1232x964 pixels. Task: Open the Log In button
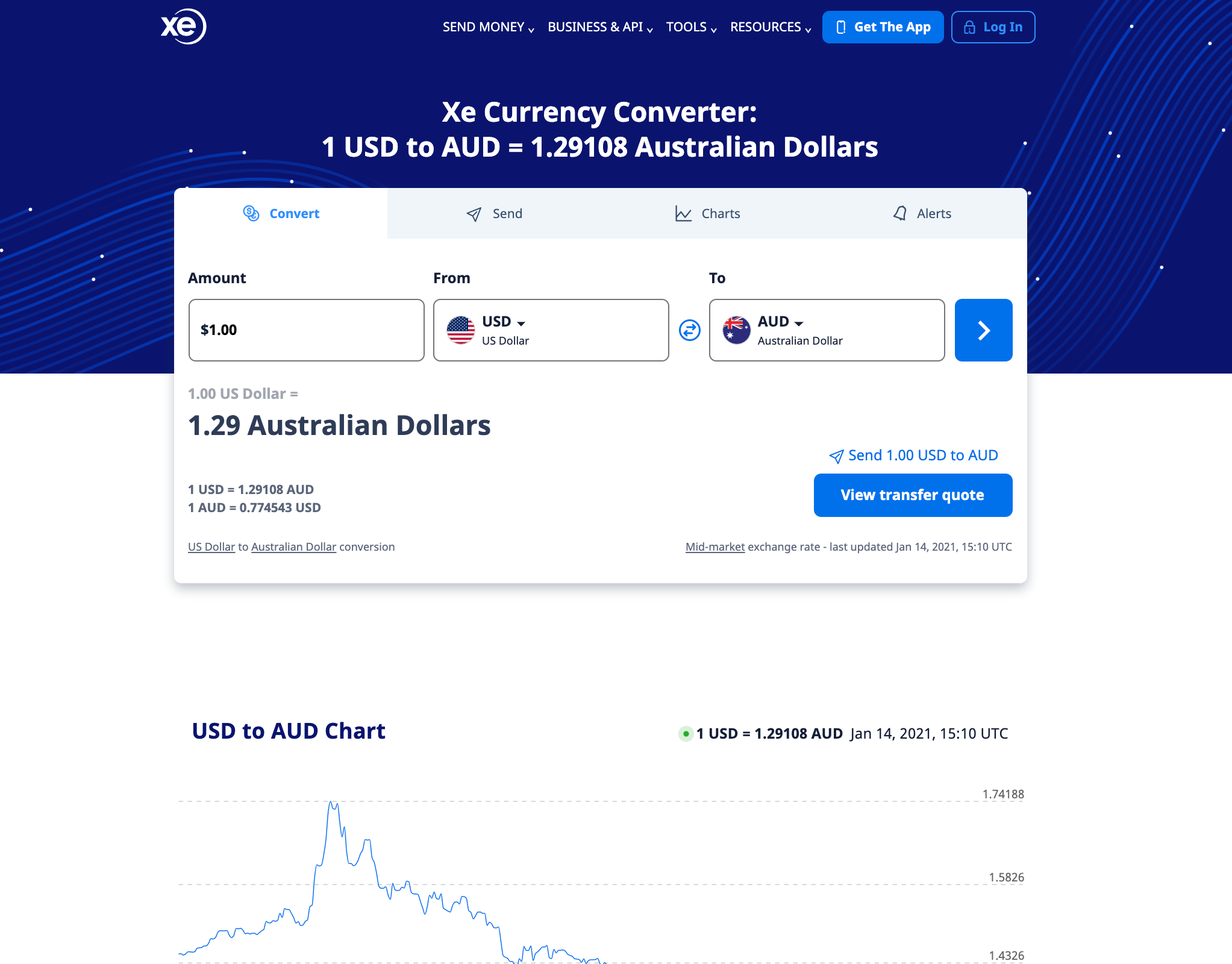tap(993, 27)
